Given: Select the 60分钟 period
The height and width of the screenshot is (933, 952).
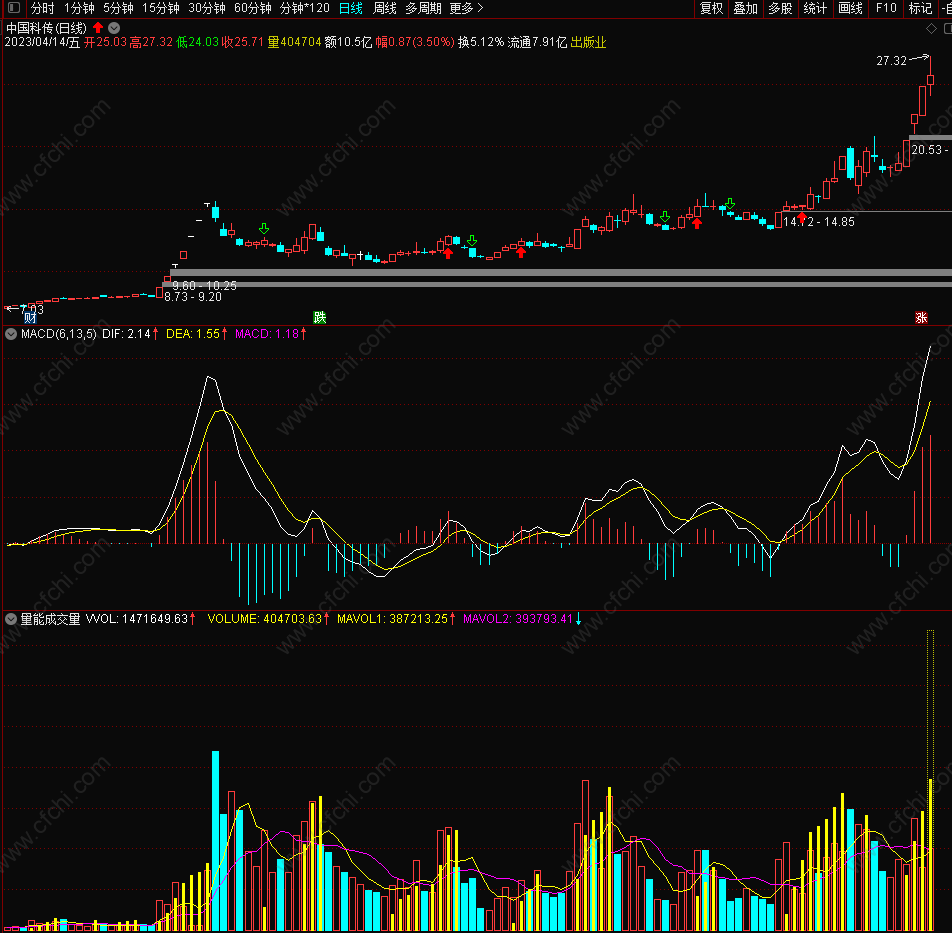Looking at the screenshot, I should tap(253, 8).
